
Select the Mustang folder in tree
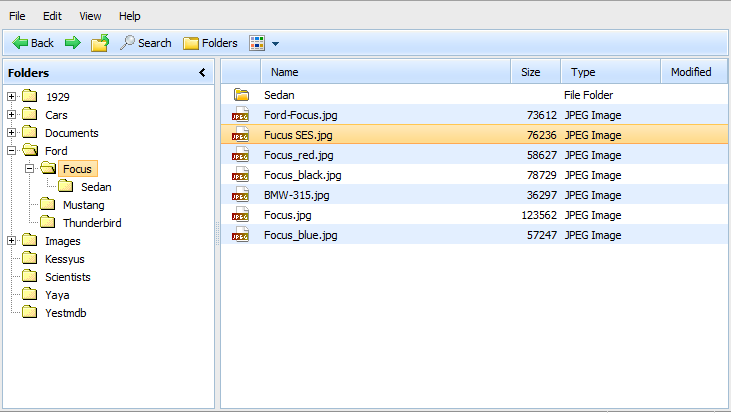point(84,205)
